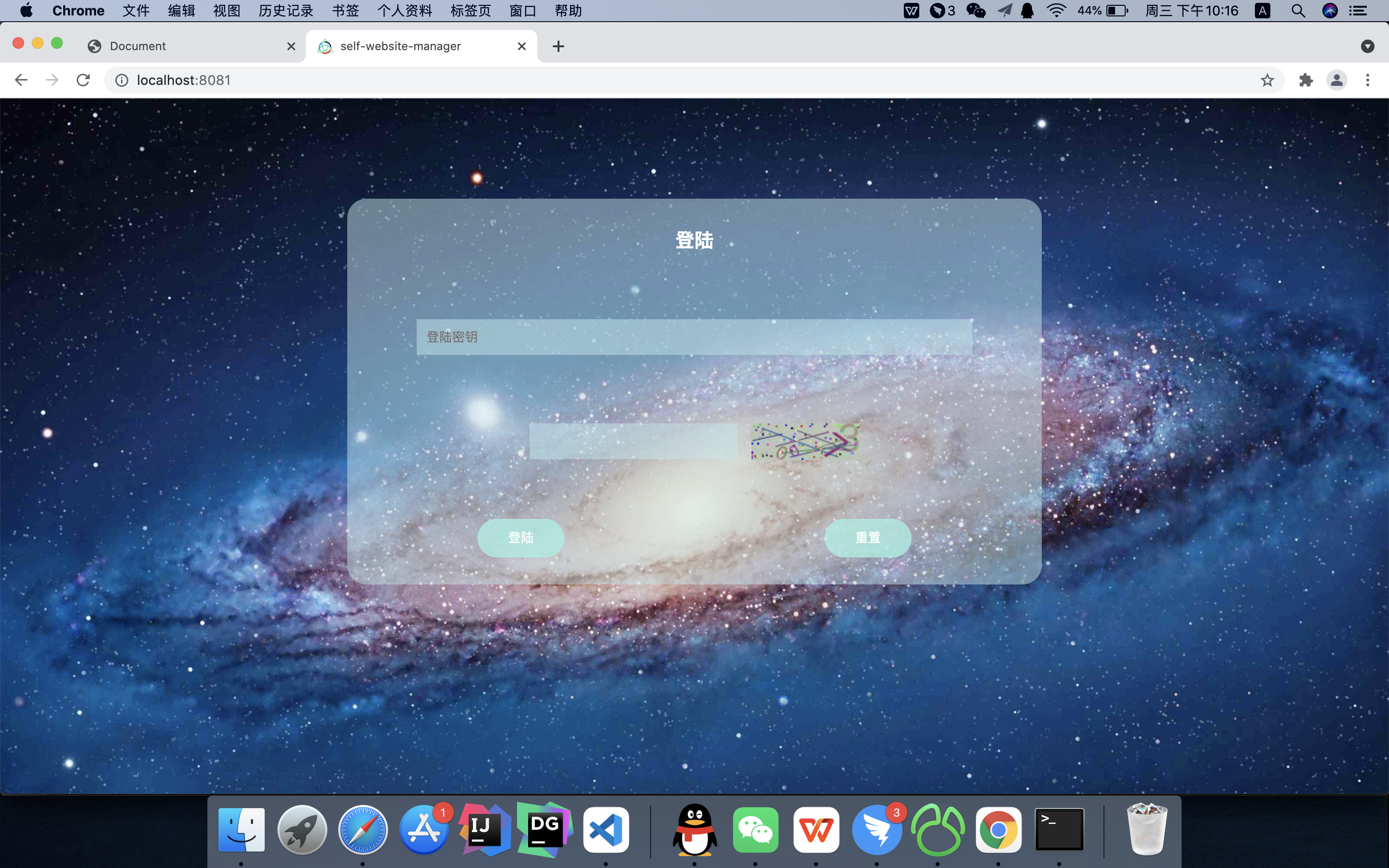Go back to previous page
The height and width of the screenshot is (868, 1389).
coord(21,80)
